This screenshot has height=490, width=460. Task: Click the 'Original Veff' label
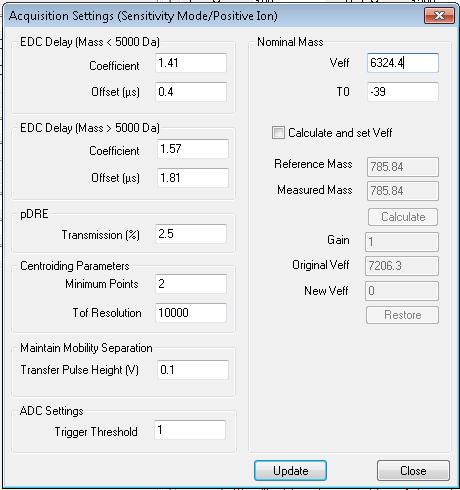click(x=321, y=265)
